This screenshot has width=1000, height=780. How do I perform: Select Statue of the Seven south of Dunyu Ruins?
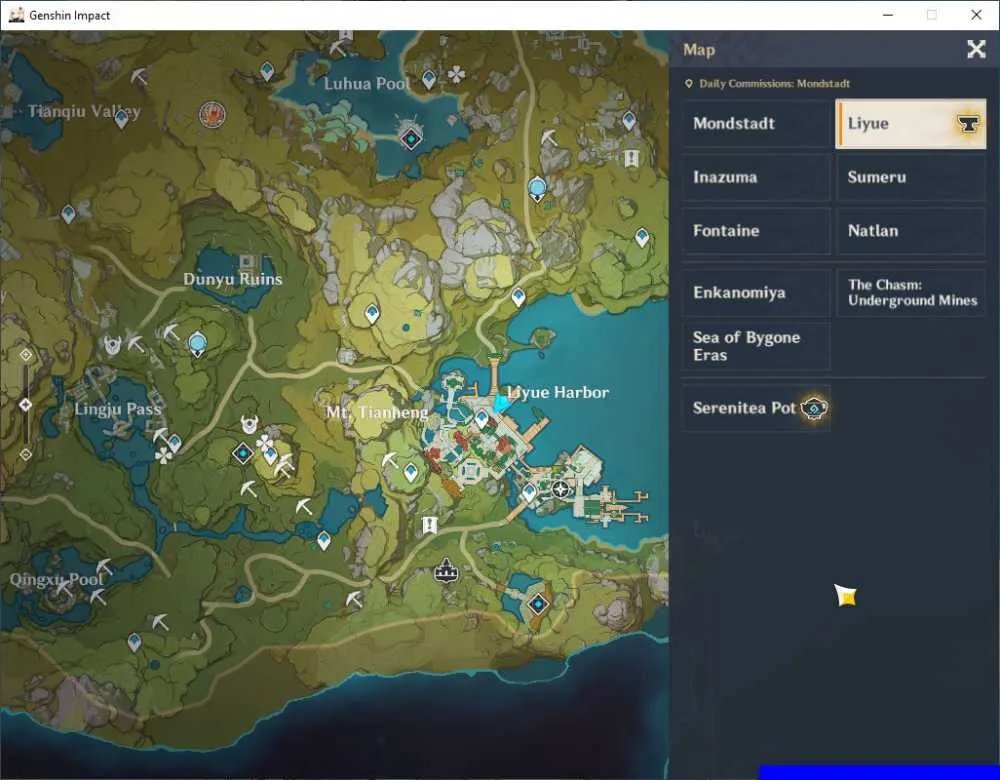point(198,344)
